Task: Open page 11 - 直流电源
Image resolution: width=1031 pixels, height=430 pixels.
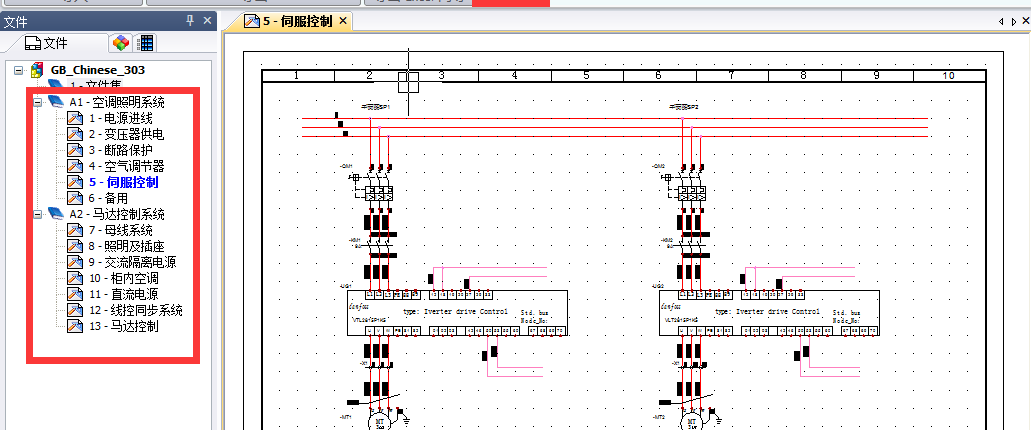Action: tap(124, 294)
